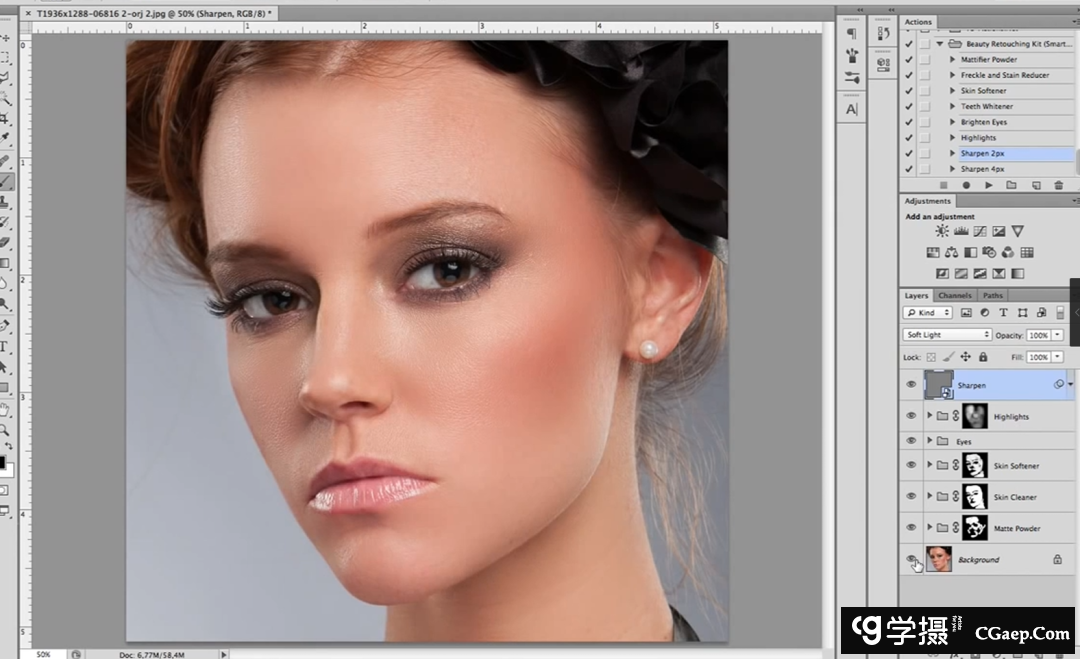Click the foreground color swatch
The height and width of the screenshot is (659, 1080).
(2, 463)
